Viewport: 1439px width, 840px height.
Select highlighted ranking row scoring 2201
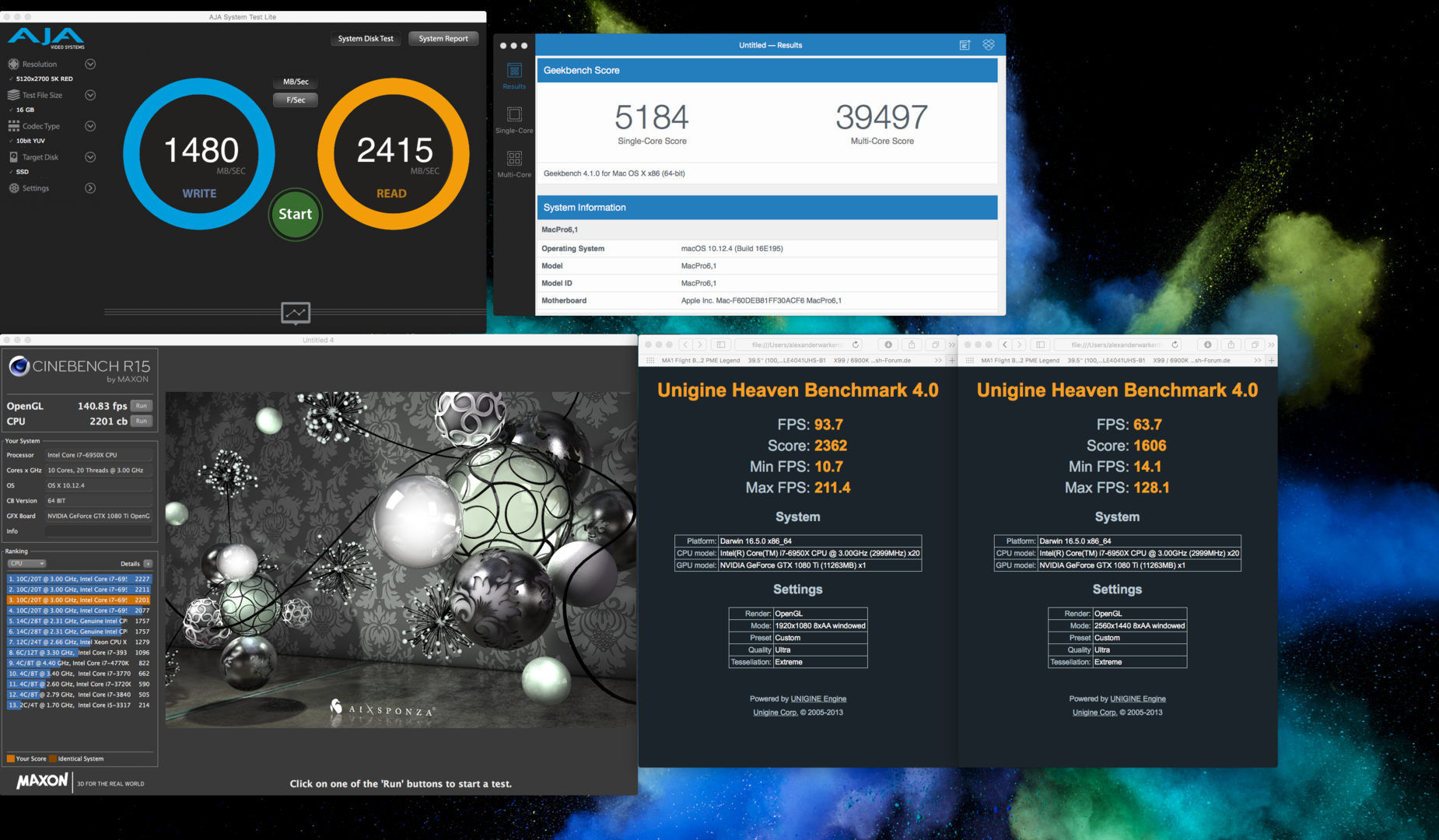79,600
